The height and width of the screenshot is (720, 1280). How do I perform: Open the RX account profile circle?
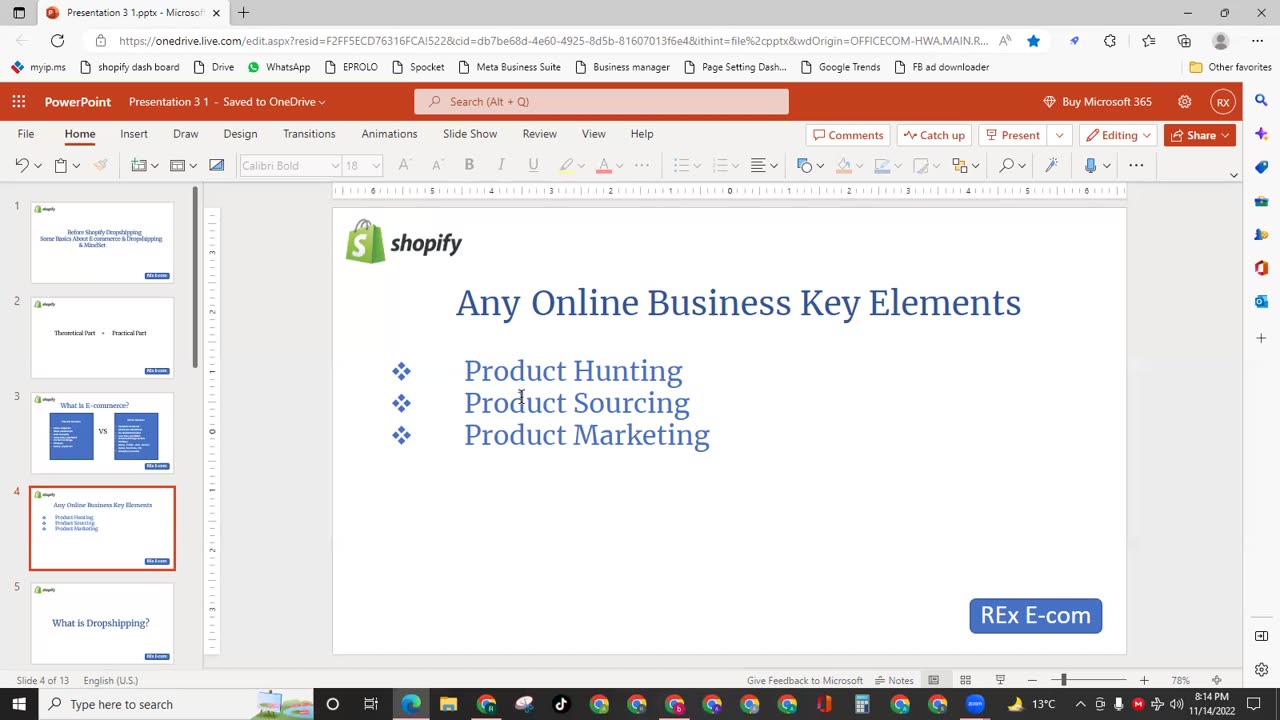(1223, 101)
